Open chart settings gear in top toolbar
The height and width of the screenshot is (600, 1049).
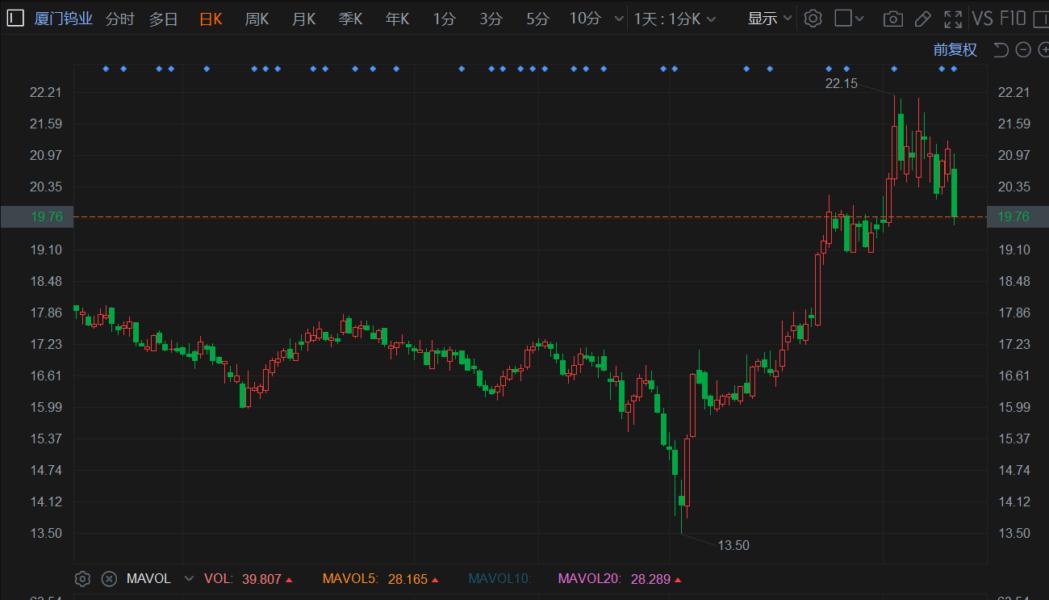click(x=812, y=18)
